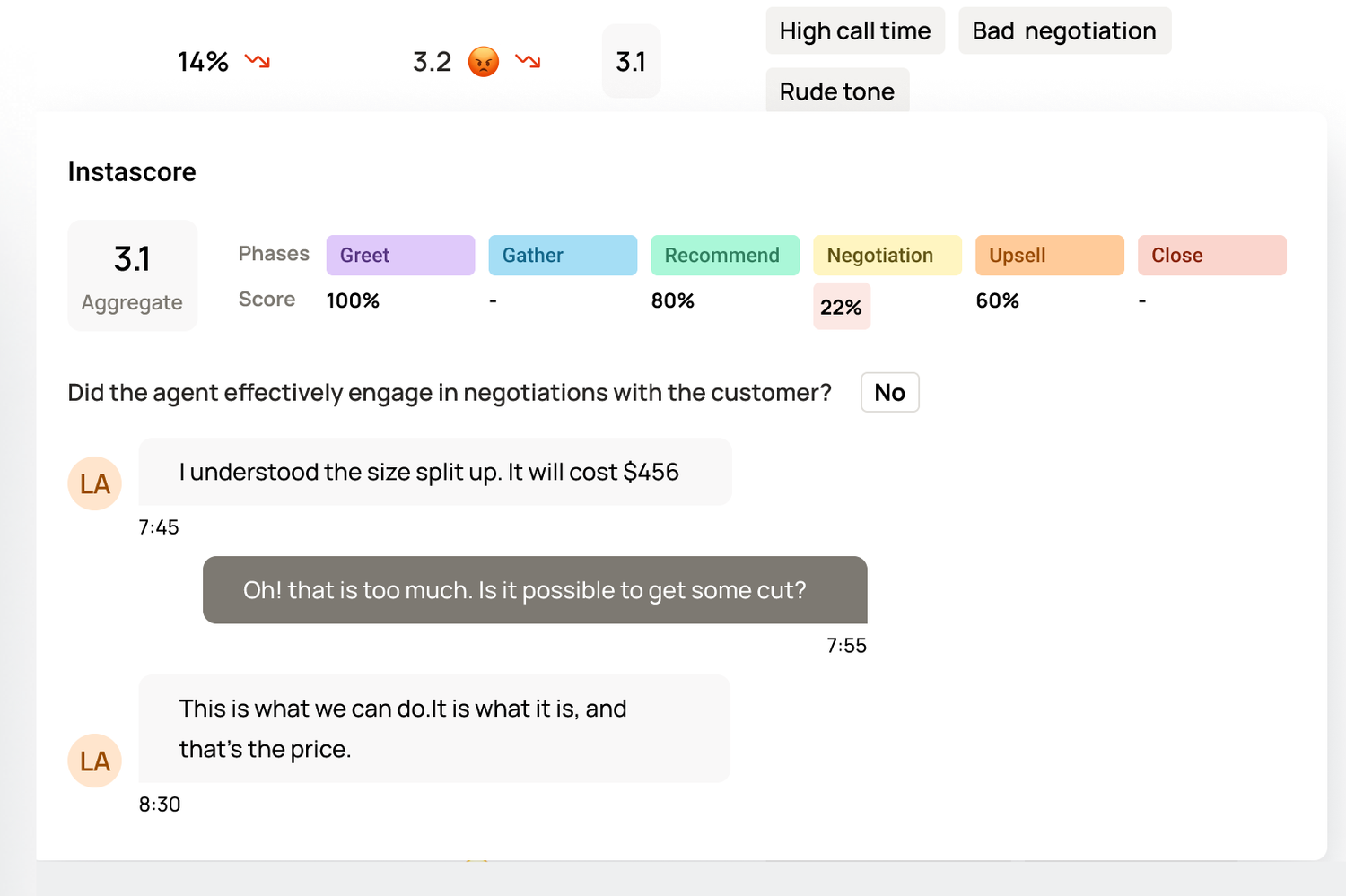Select the Gather phase tab
This screenshot has height=896, width=1346.
click(563, 256)
